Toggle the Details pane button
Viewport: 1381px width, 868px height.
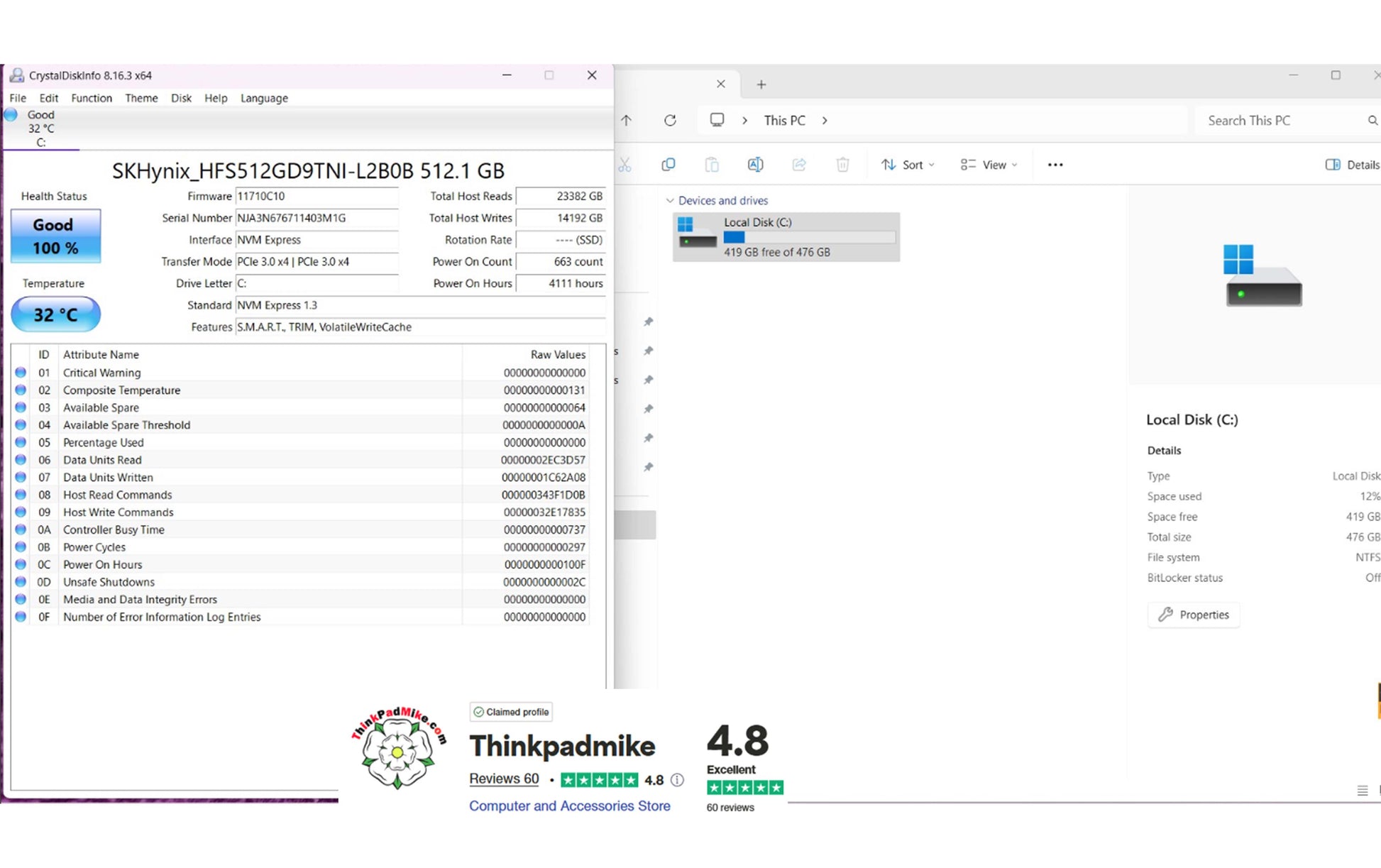point(1352,165)
